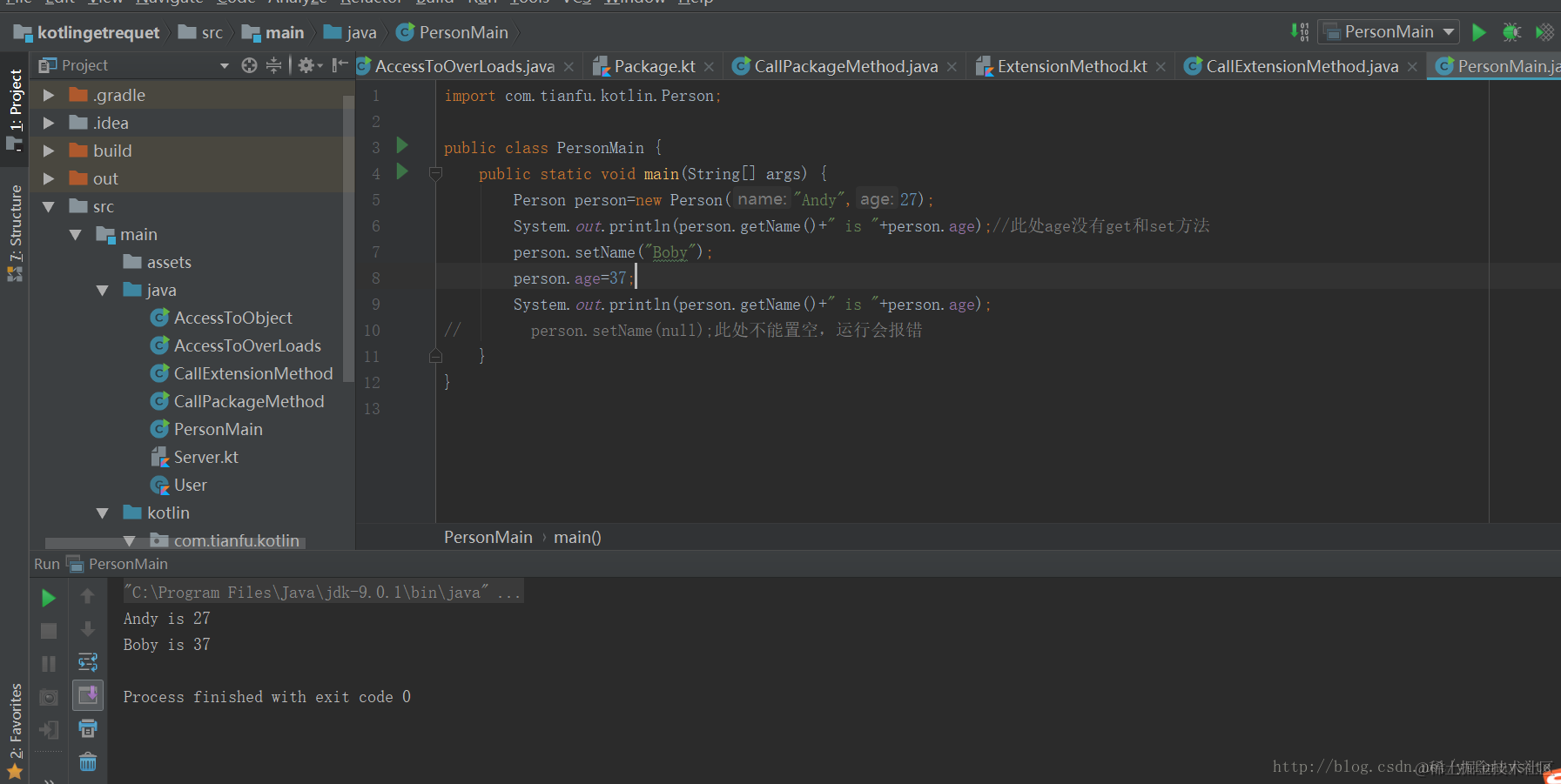
Task: Start debugging with the bug icon
Action: tap(1511, 32)
